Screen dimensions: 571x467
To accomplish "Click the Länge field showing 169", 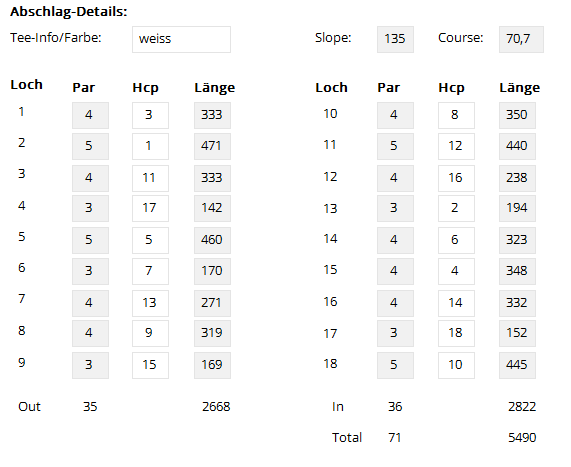I will point(212,365).
